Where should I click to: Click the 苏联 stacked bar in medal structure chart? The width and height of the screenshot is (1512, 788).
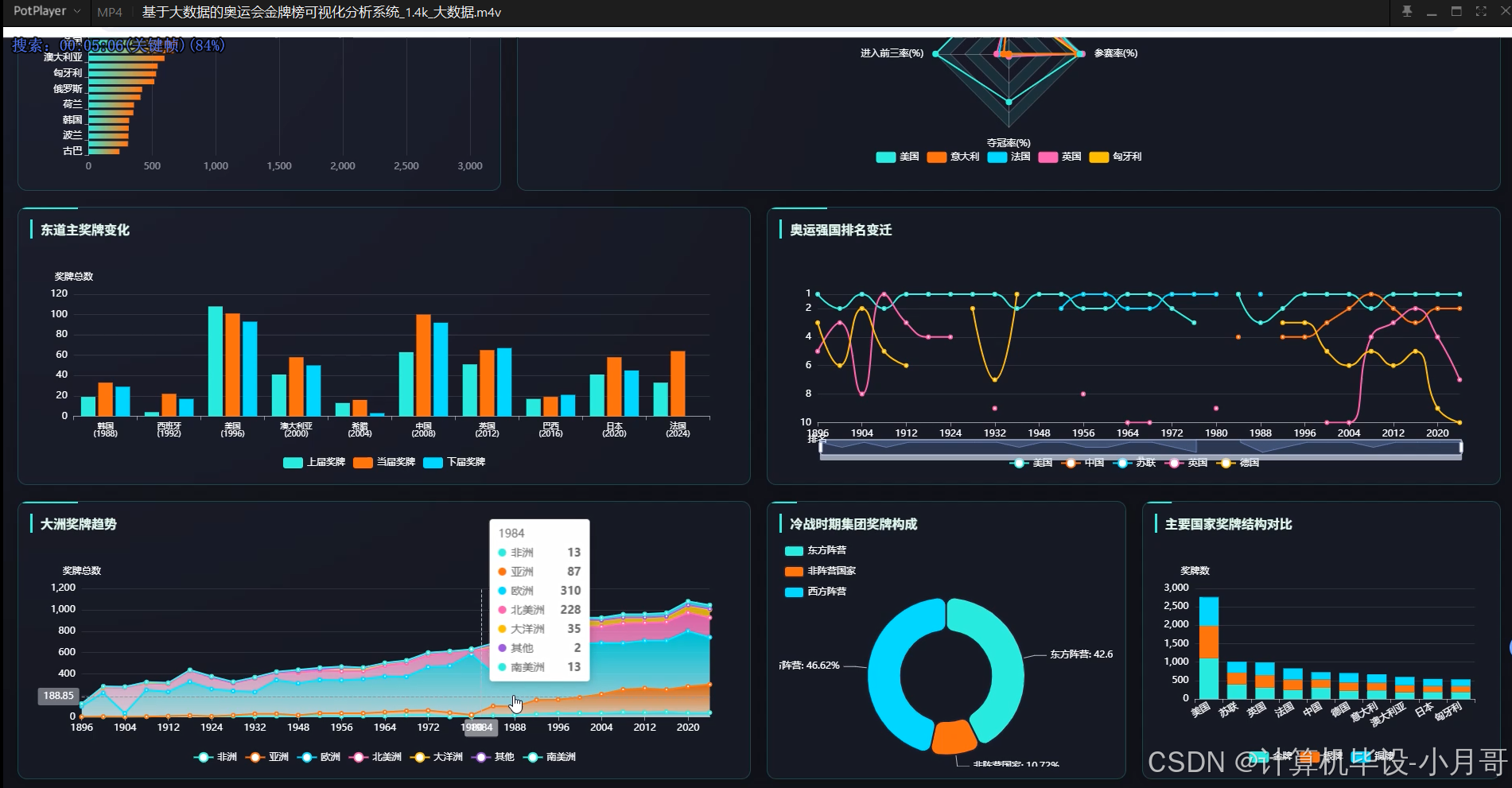tap(1237, 681)
